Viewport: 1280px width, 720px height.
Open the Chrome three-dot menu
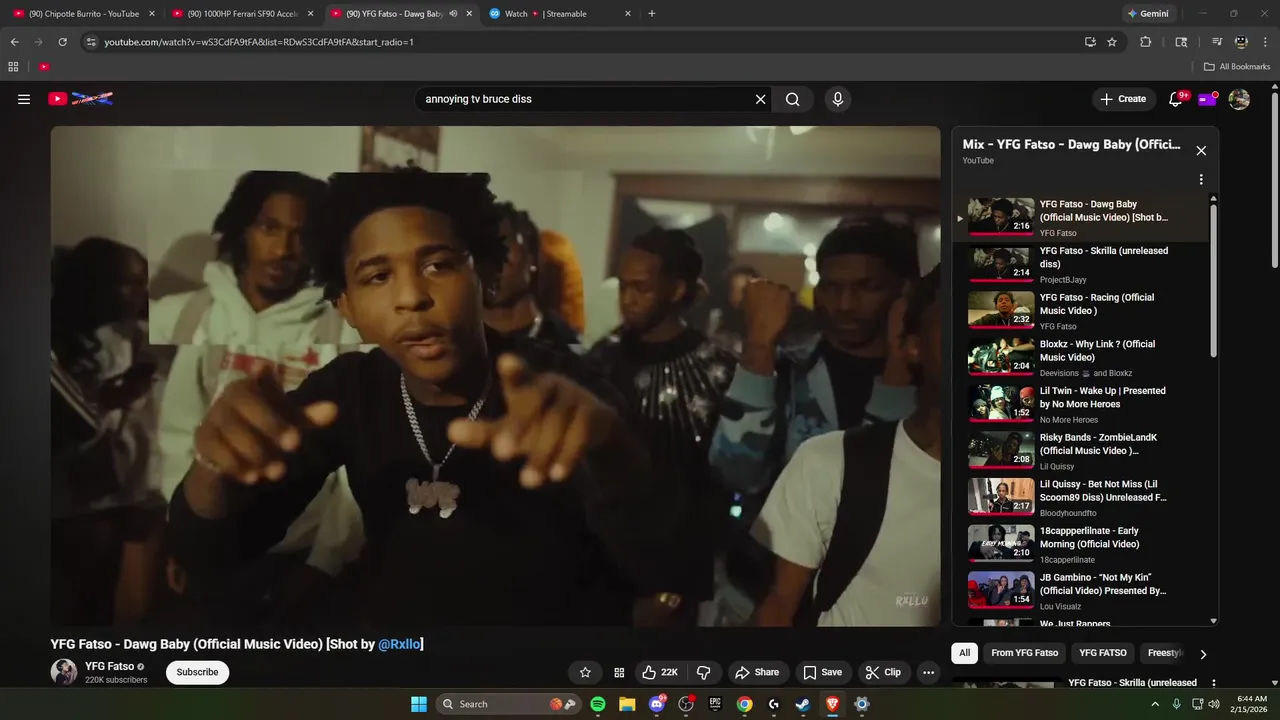point(1265,42)
